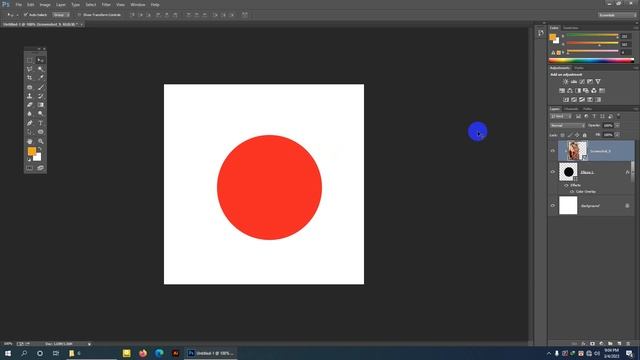The image size is (640, 360).
Task: Open the workspace Essentials dropdown
Action: (x=617, y=15)
